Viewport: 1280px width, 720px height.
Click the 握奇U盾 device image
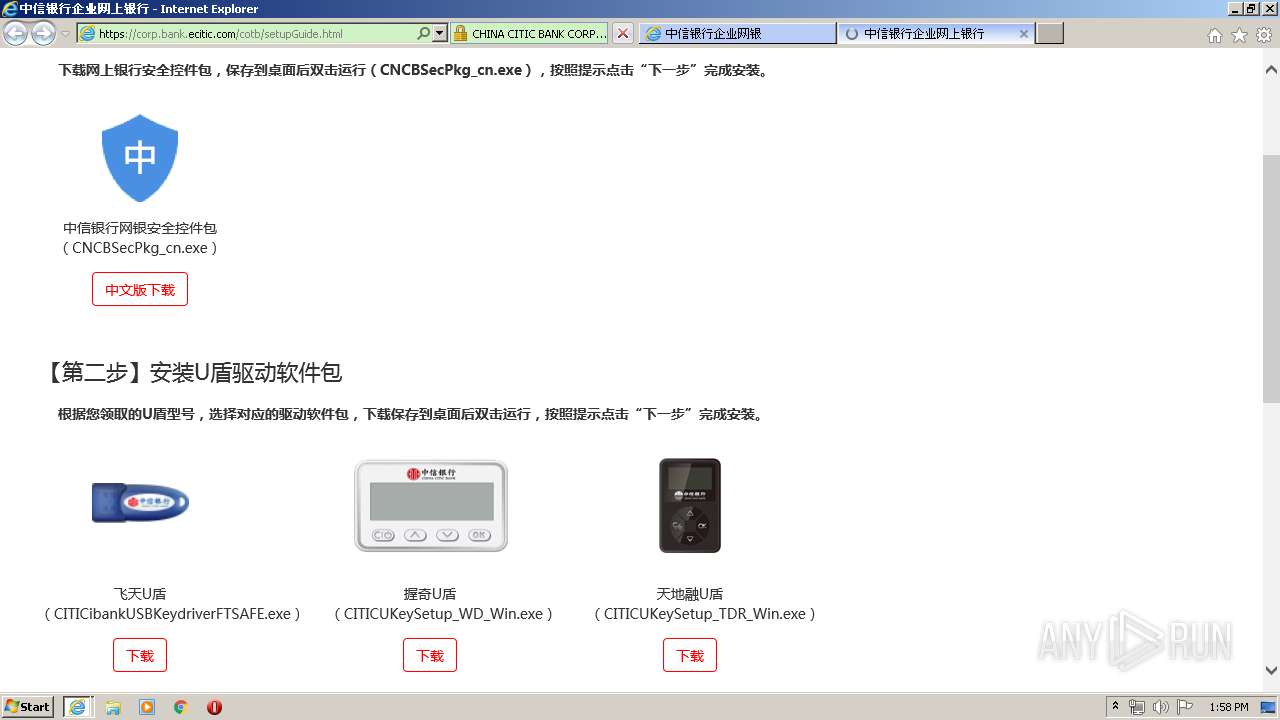[431, 505]
